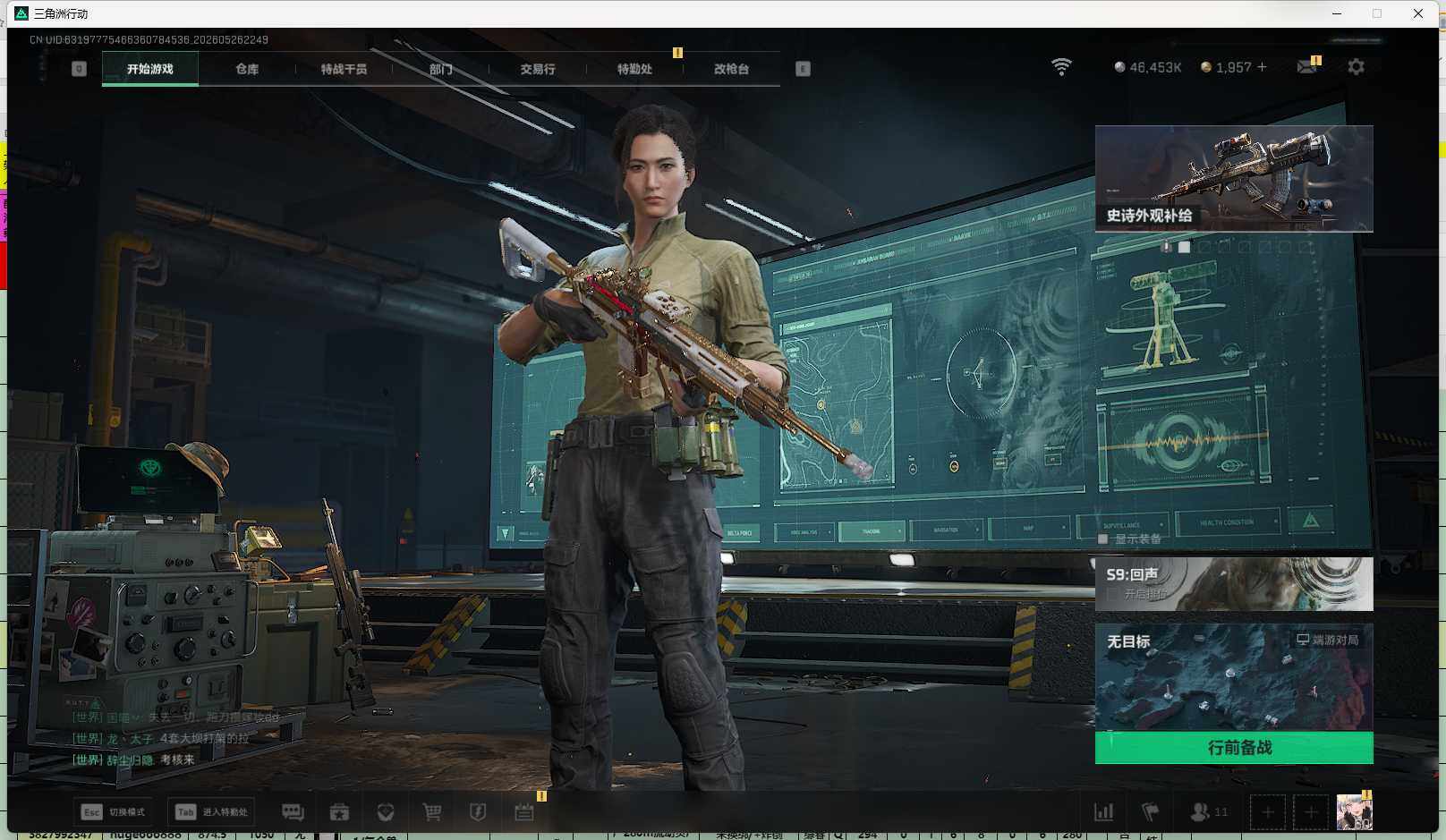Go to the 部门 tab
Viewport: 1446px width, 840px height.
pyautogui.click(x=440, y=69)
